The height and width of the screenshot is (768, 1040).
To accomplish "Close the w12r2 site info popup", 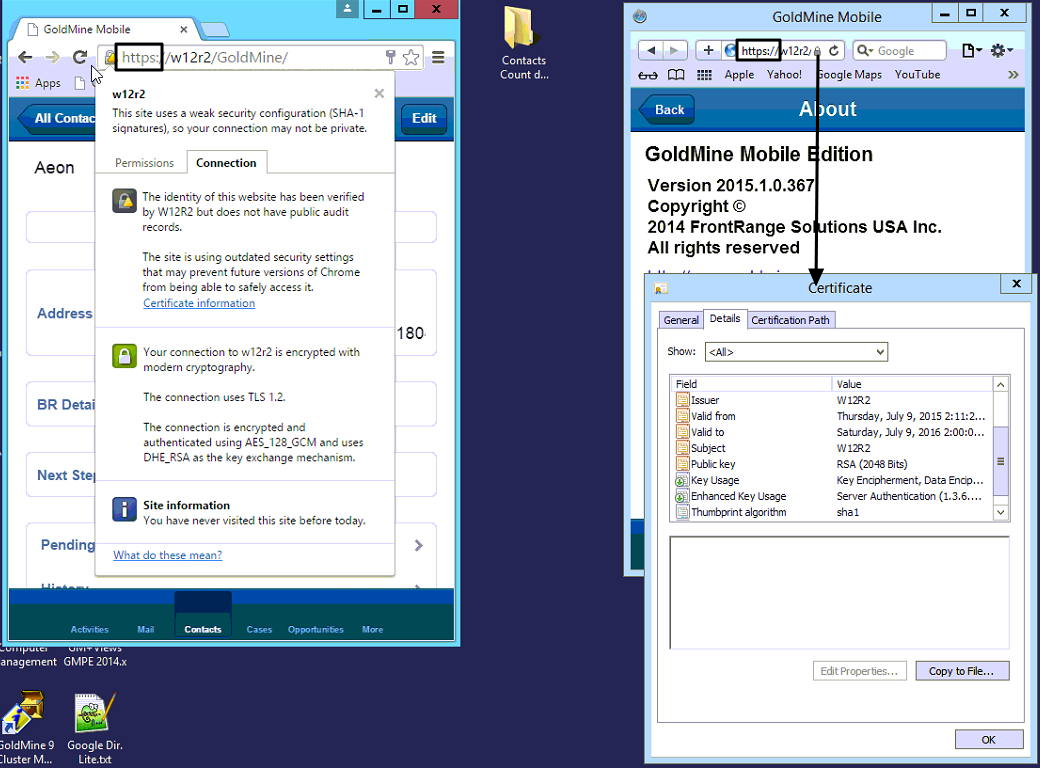I will pos(379,94).
